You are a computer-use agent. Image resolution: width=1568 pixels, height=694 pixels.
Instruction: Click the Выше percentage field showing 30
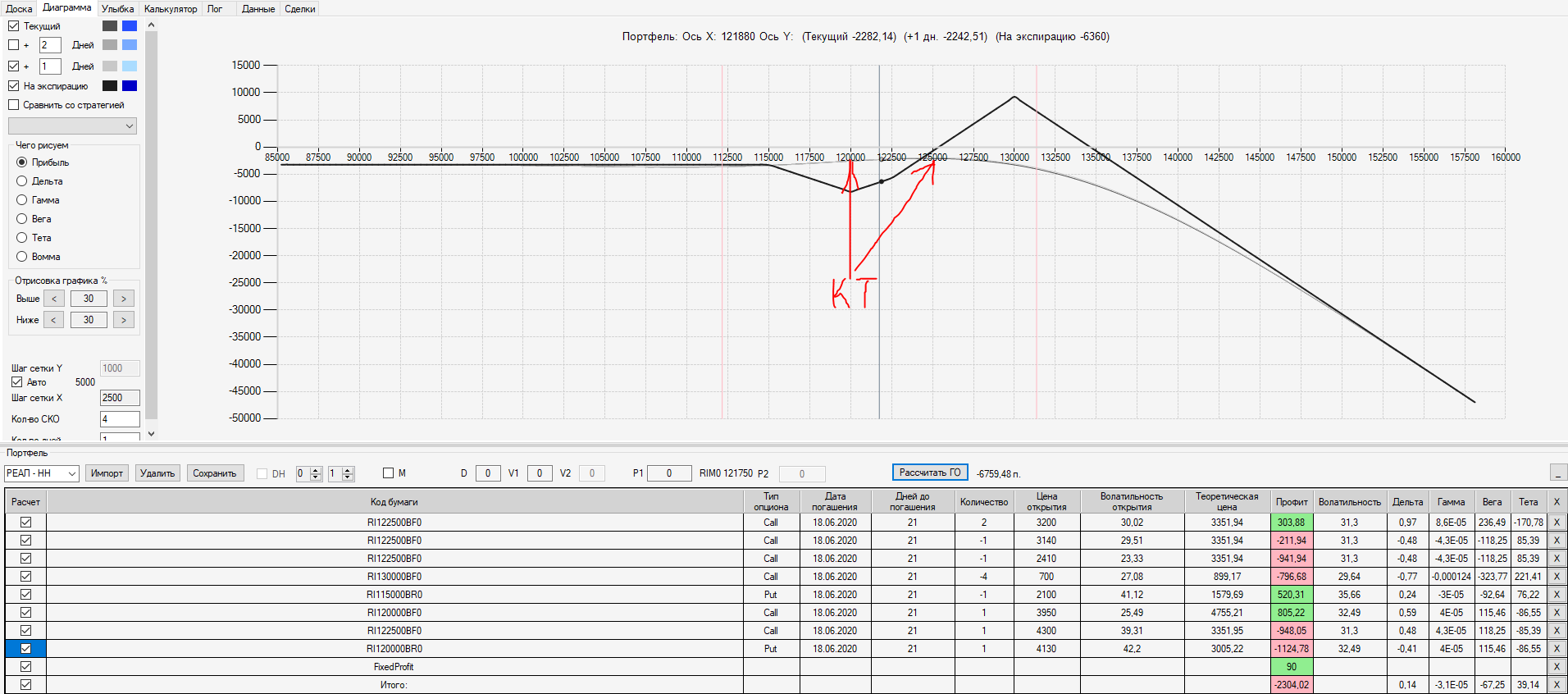89,299
